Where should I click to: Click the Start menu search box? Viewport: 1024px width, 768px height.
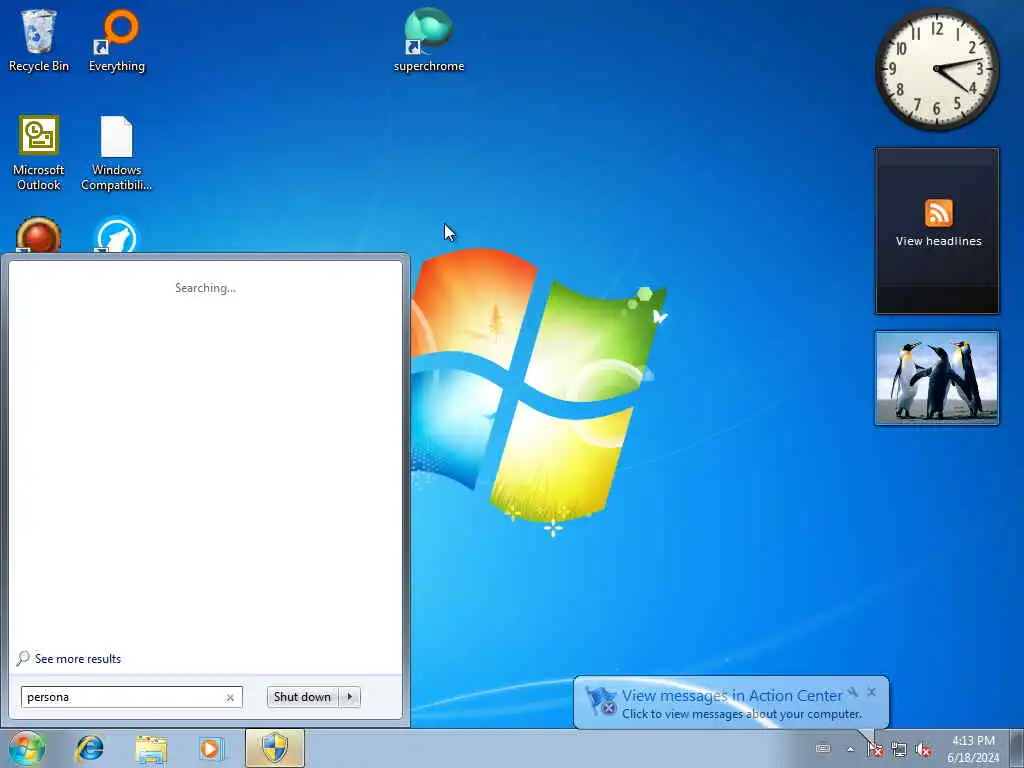pyautogui.click(x=131, y=697)
